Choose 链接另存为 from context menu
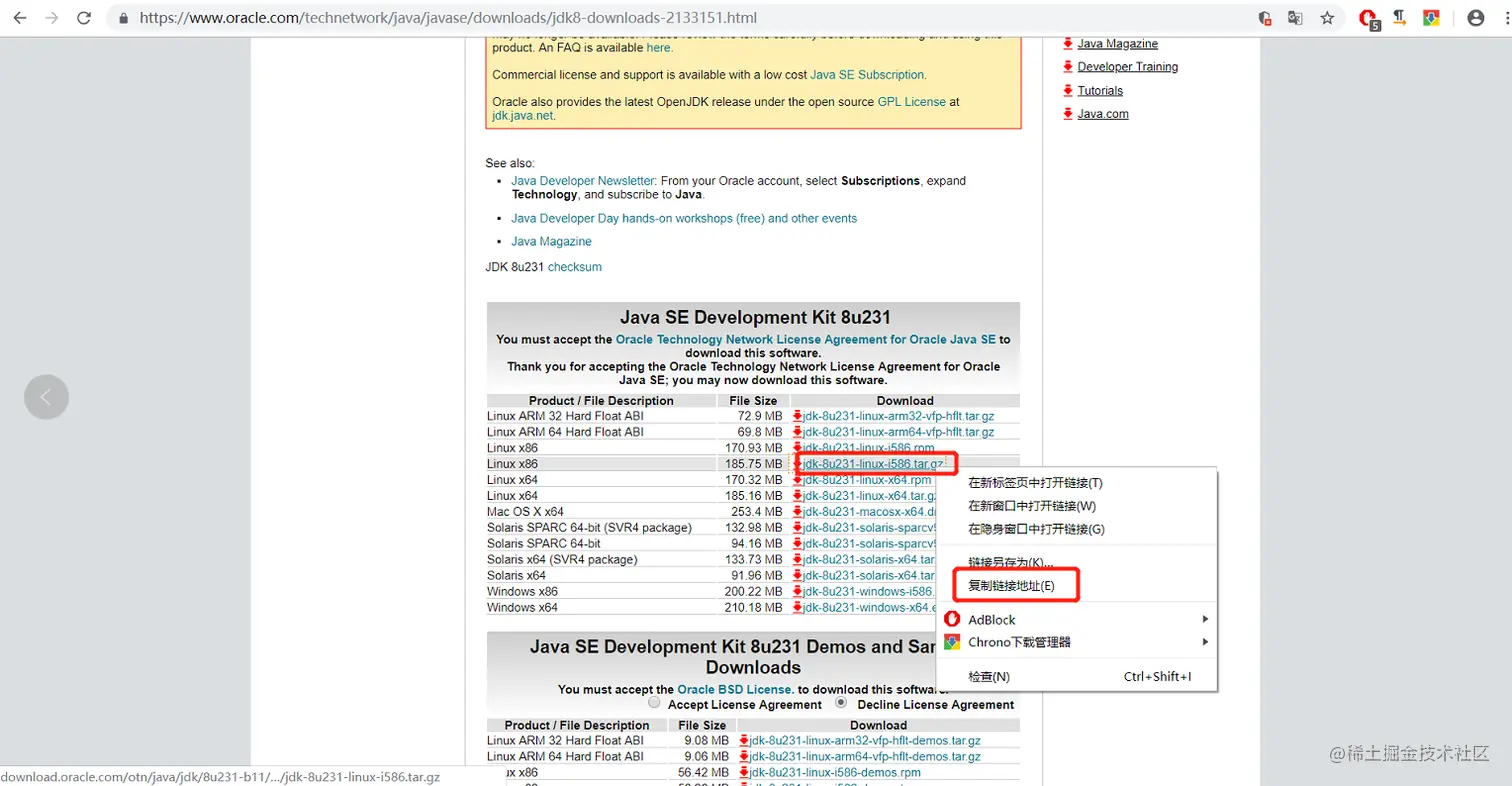 1011,562
